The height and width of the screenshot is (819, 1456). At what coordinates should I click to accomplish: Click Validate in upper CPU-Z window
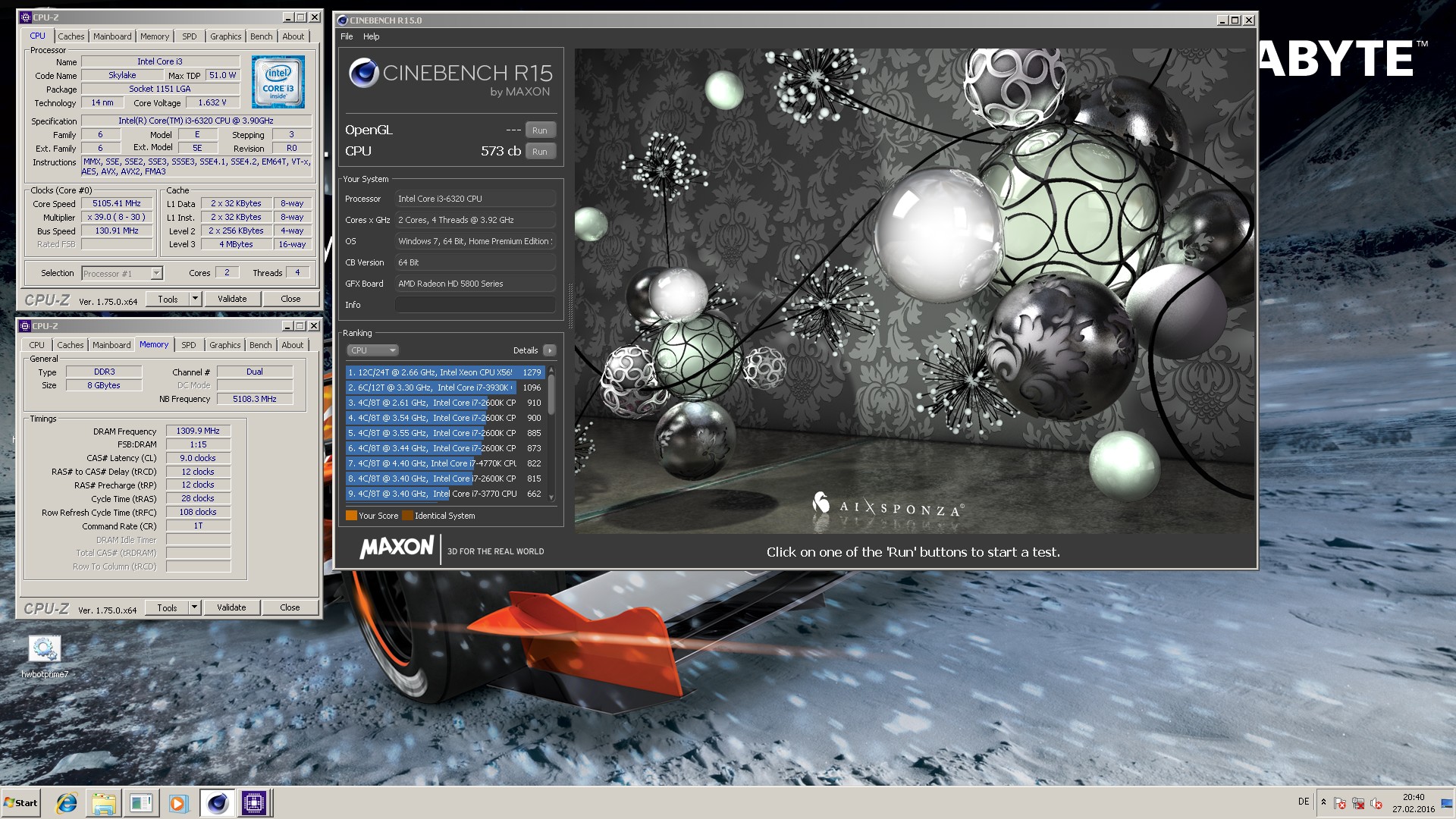coord(232,299)
